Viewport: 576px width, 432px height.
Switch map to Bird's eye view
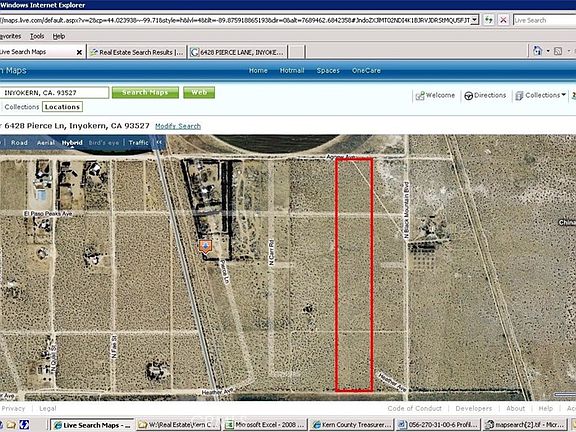click(104, 143)
